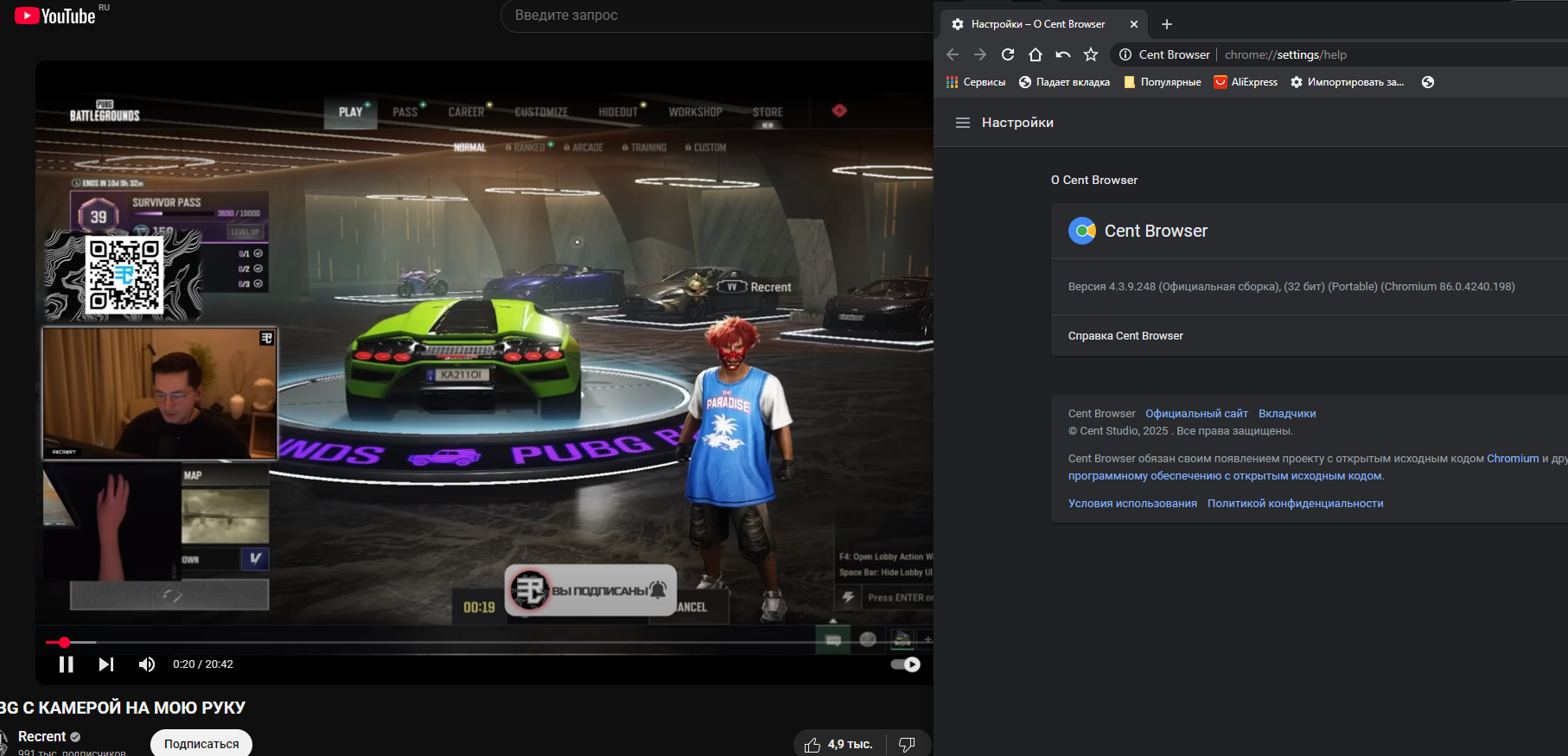Go to the browser home page
The image size is (1568, 756).
1036,54
